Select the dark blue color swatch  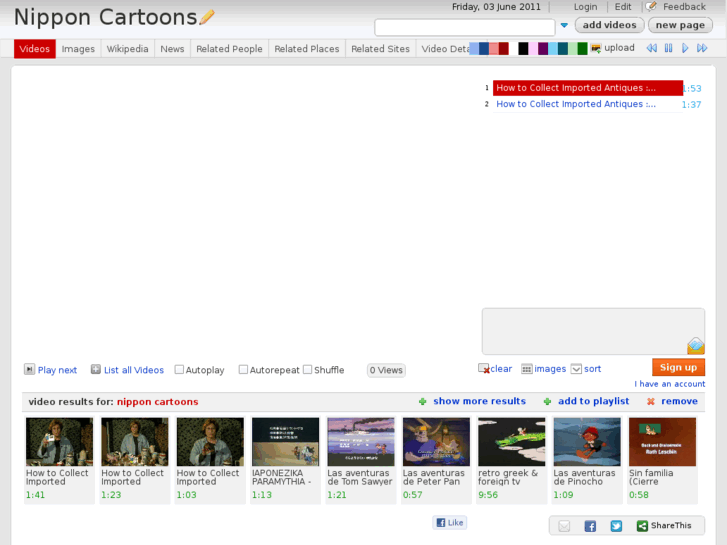[484, 48]
